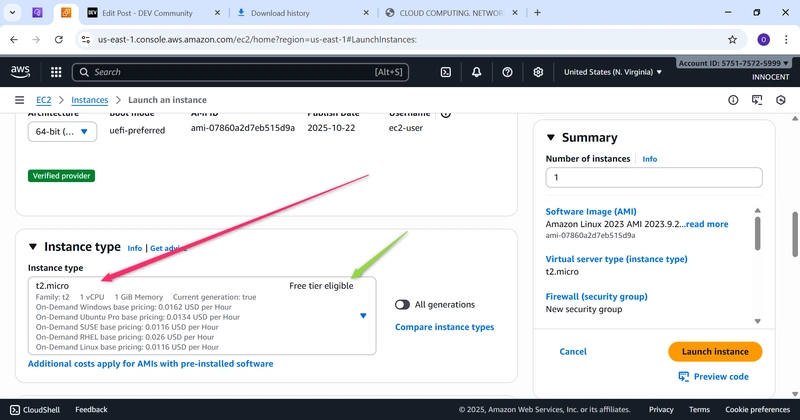The height and width of the screenshot is (420, 800).
Task: Switch to Download history tab
Action: click(280, 13)
